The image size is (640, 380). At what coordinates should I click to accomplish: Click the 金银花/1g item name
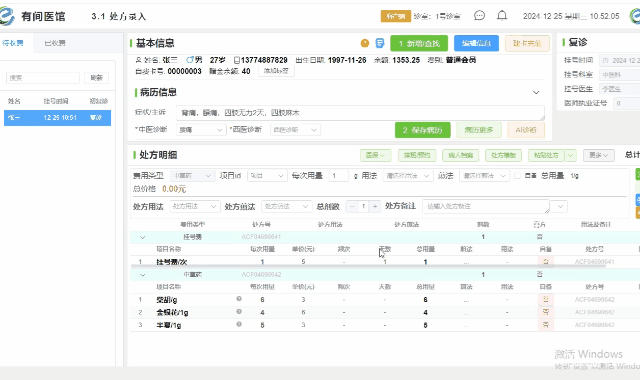pos(172,312)
